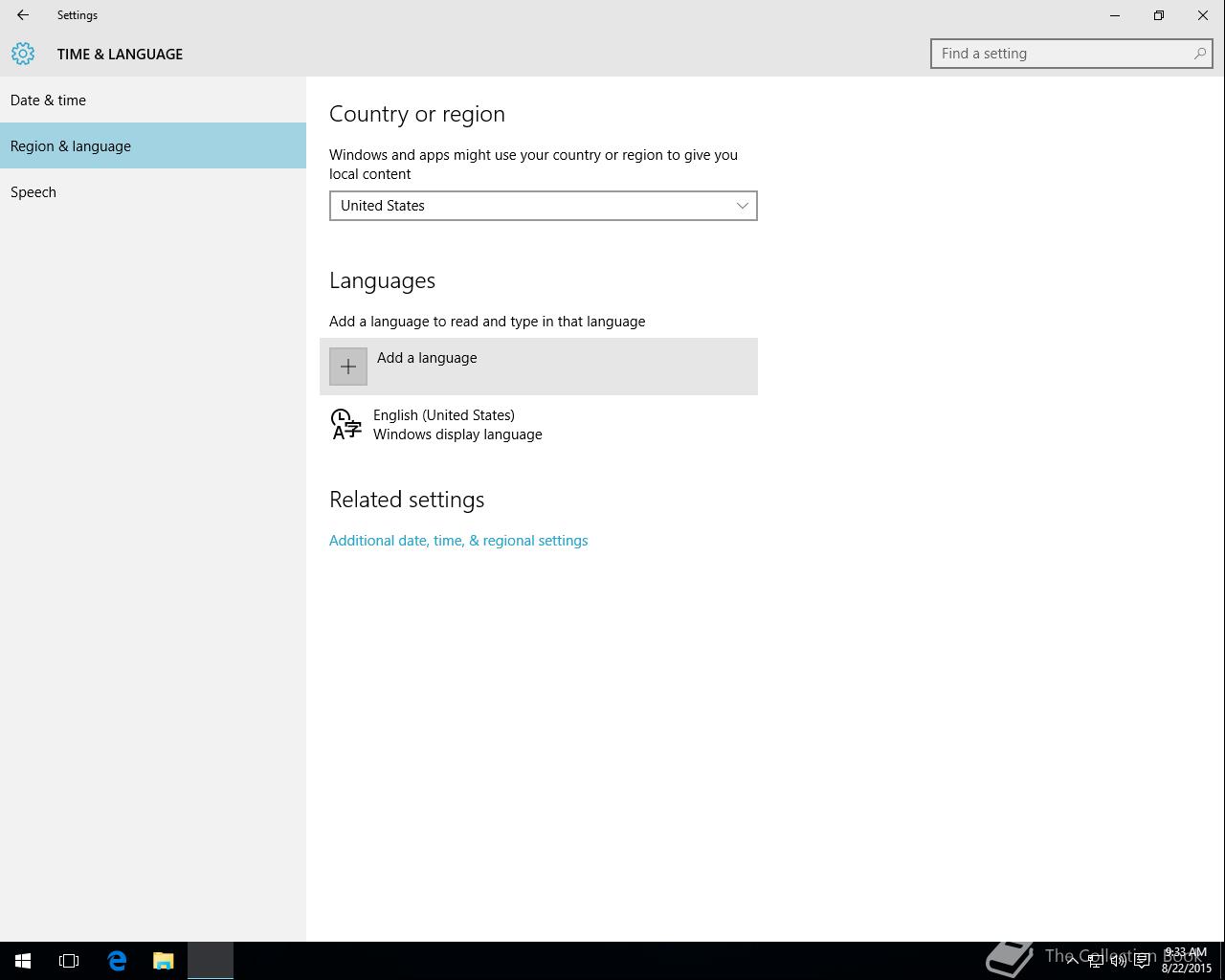
Task: Click the Time & Language gear icon
Action: tap(23, 54)
